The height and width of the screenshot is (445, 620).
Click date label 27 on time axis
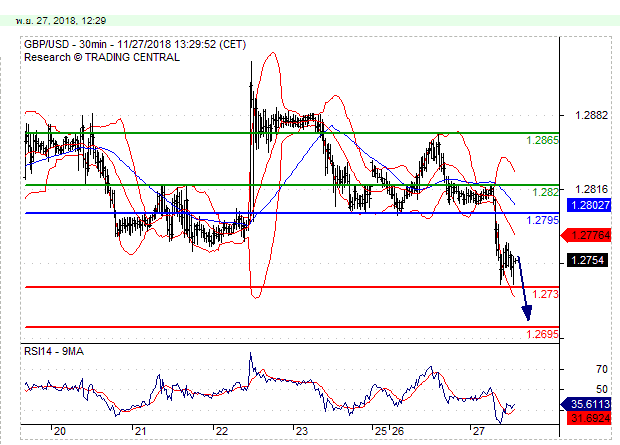[x=478, y=431]
